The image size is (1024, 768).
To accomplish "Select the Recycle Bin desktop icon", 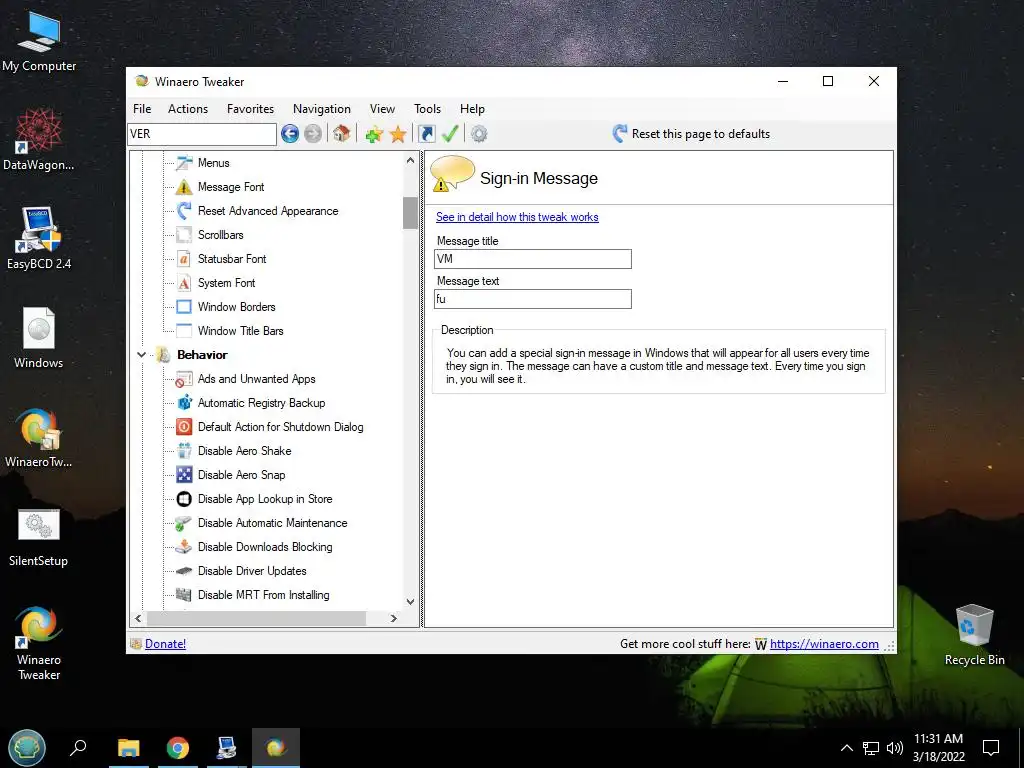I will click(974, 635).
